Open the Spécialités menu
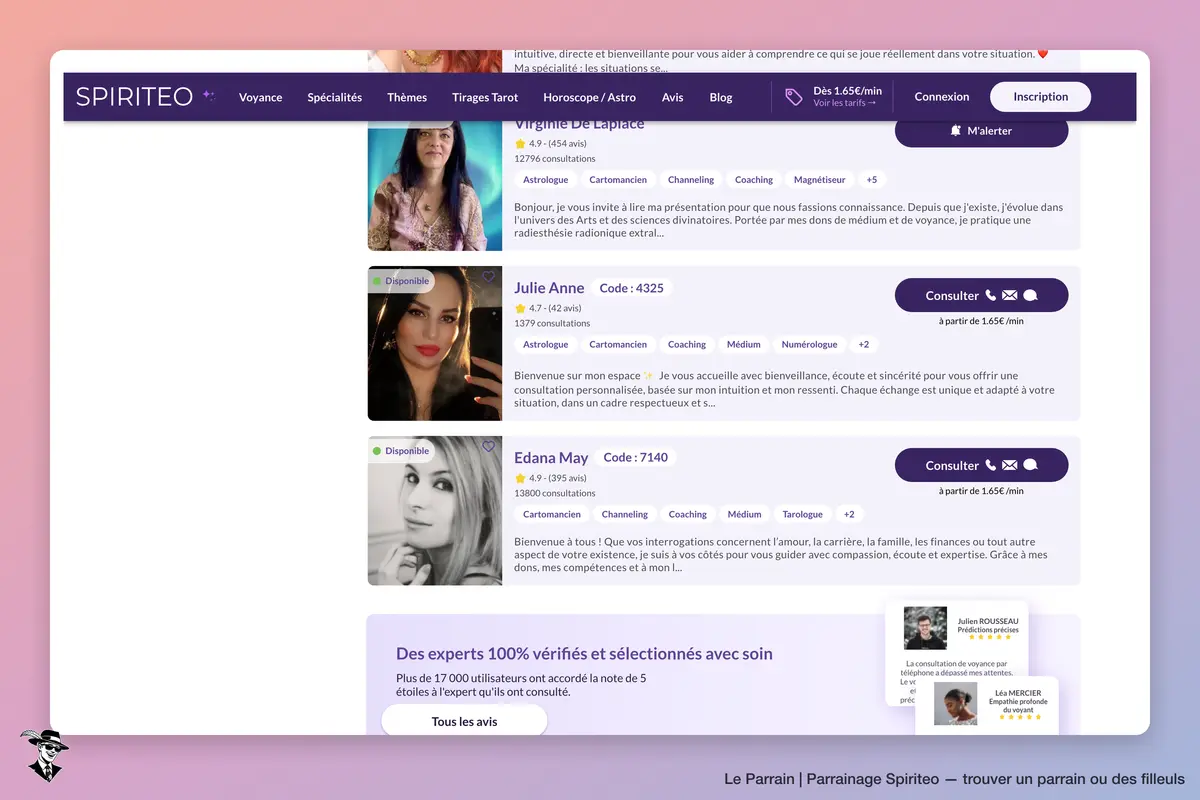The width and height of the screenshot is (1200, 800). pos(335,97)
